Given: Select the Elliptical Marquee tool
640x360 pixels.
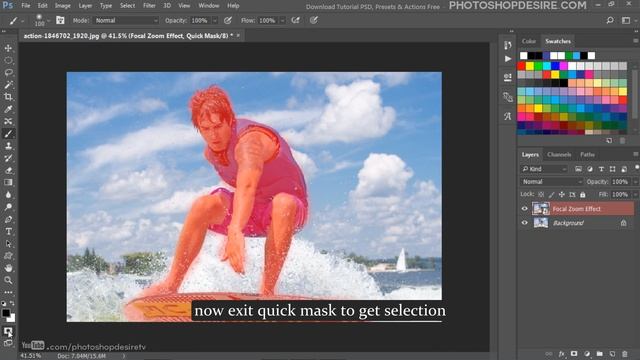Looking at the screenshot, I should tap(8, 60).
